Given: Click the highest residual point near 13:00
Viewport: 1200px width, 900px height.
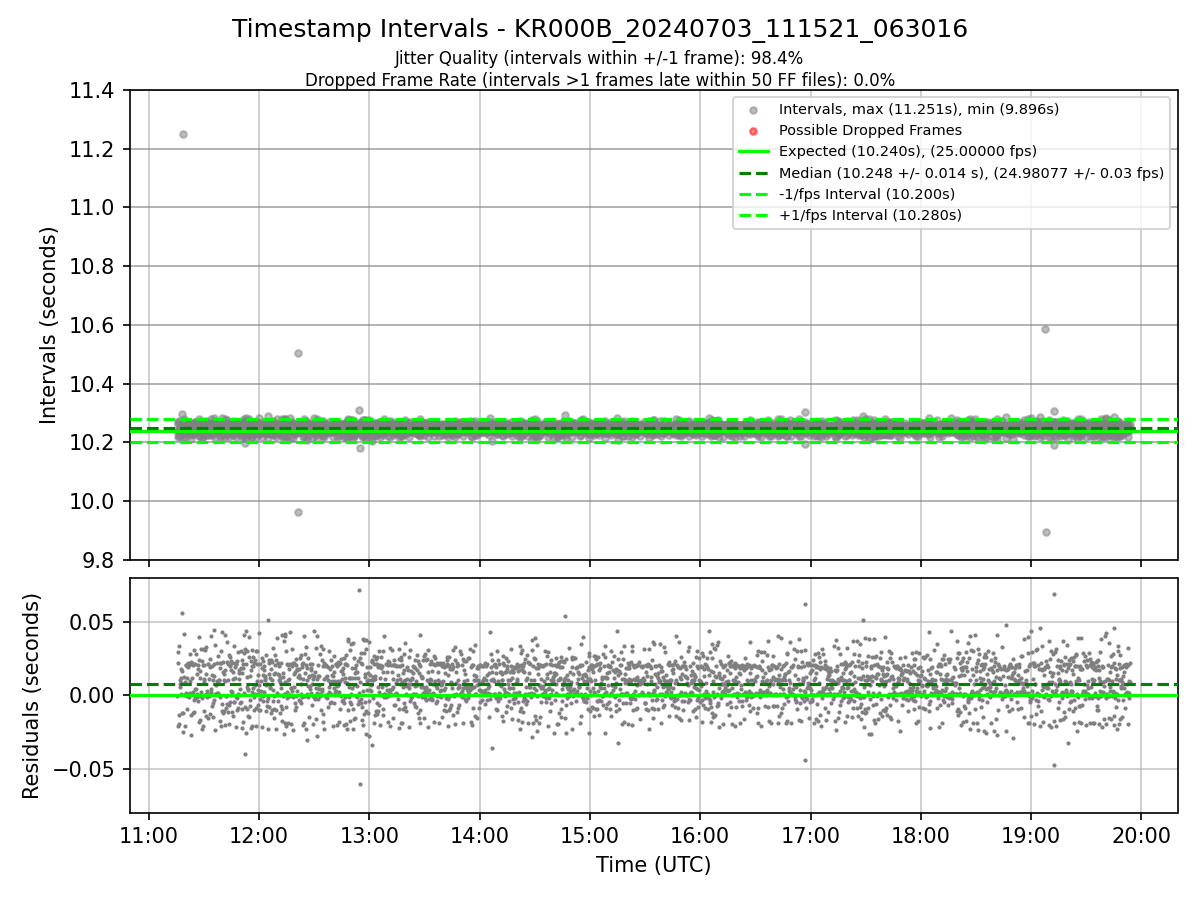Looking at the screenshot, I should coord(359,590).
